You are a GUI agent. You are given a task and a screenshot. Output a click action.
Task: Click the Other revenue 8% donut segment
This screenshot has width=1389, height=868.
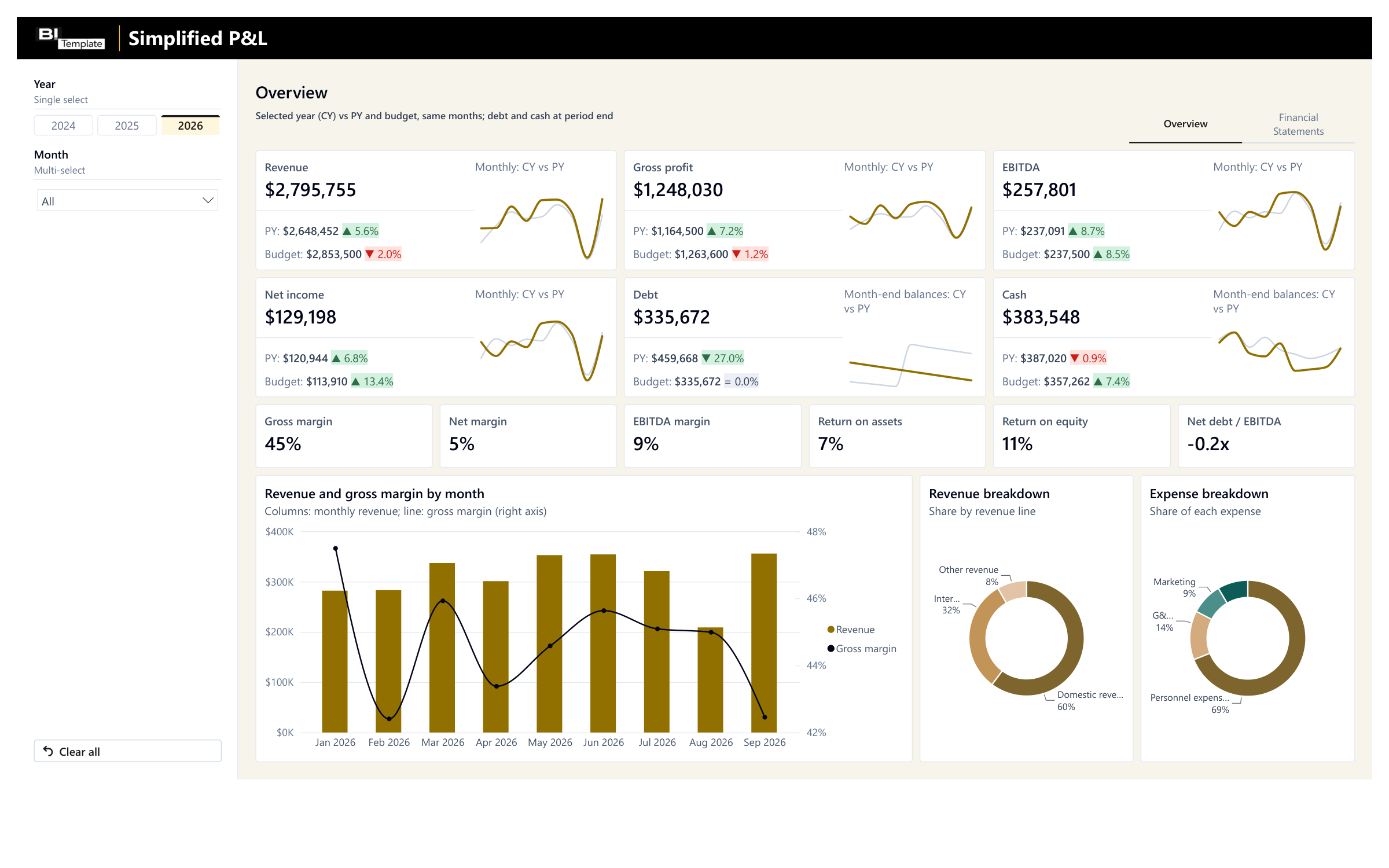1014,591
